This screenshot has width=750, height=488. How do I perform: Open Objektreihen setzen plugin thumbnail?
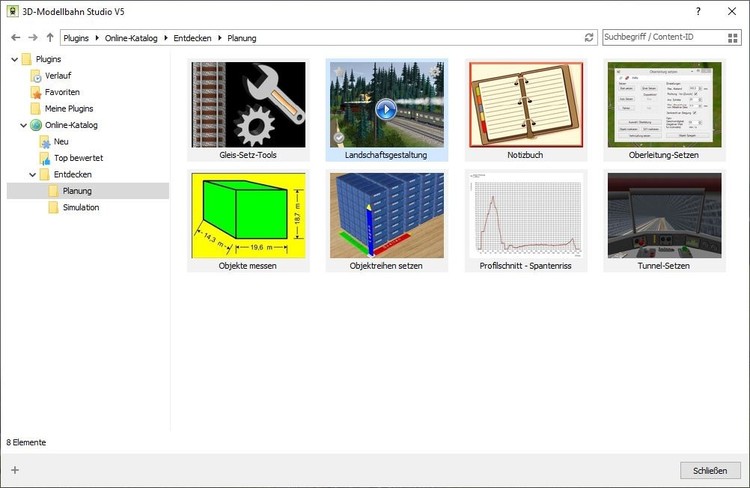386,215
